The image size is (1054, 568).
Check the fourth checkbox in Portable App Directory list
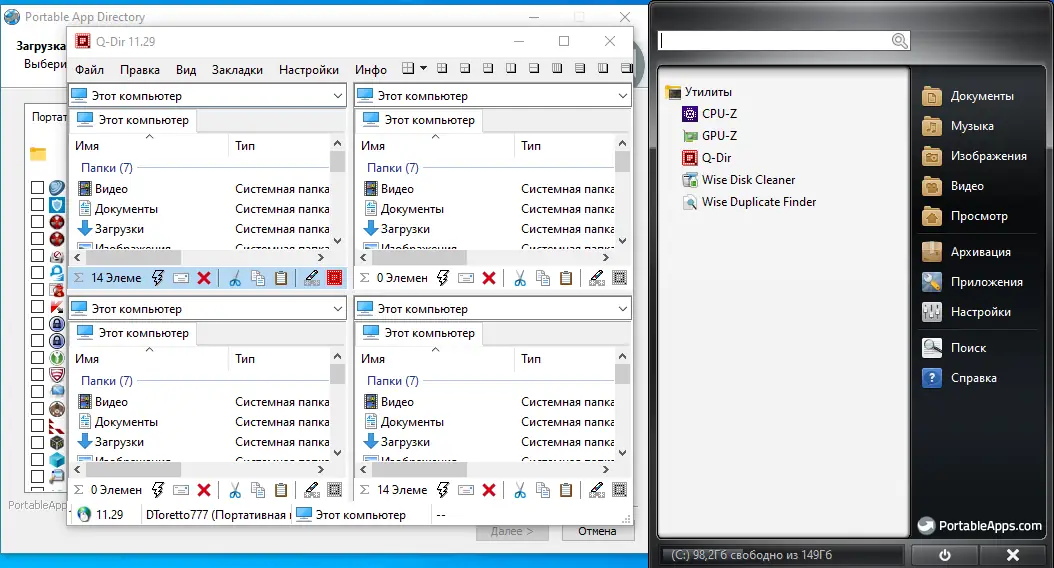click(38, 239)
